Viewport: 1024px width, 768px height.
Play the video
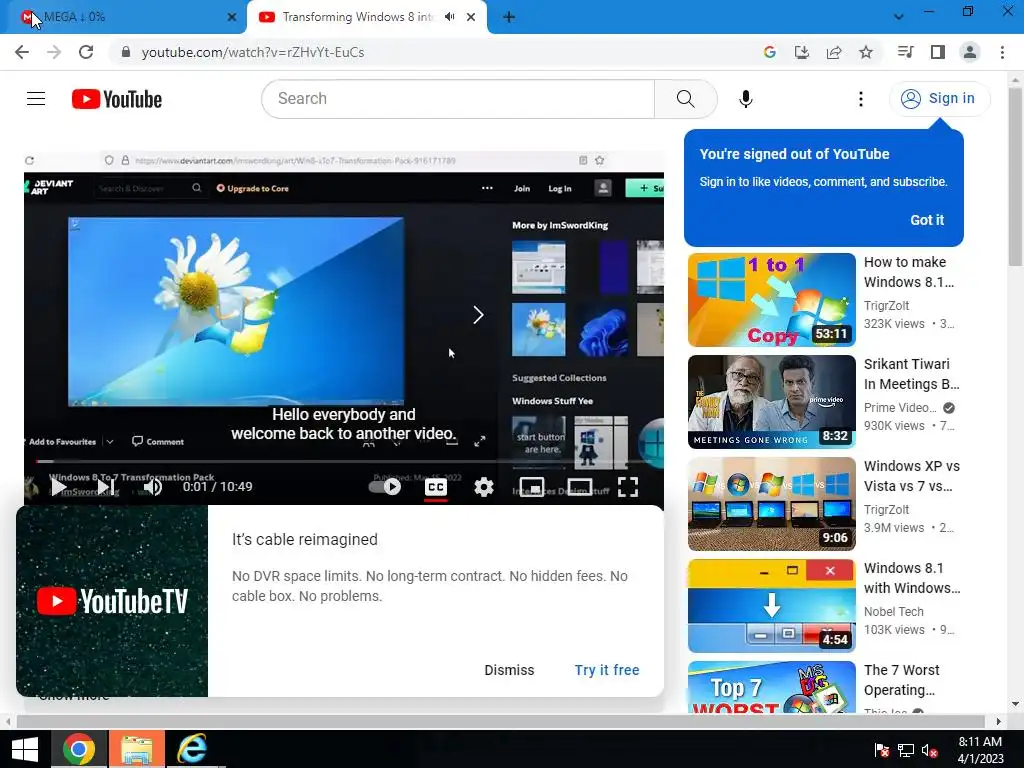59,487
